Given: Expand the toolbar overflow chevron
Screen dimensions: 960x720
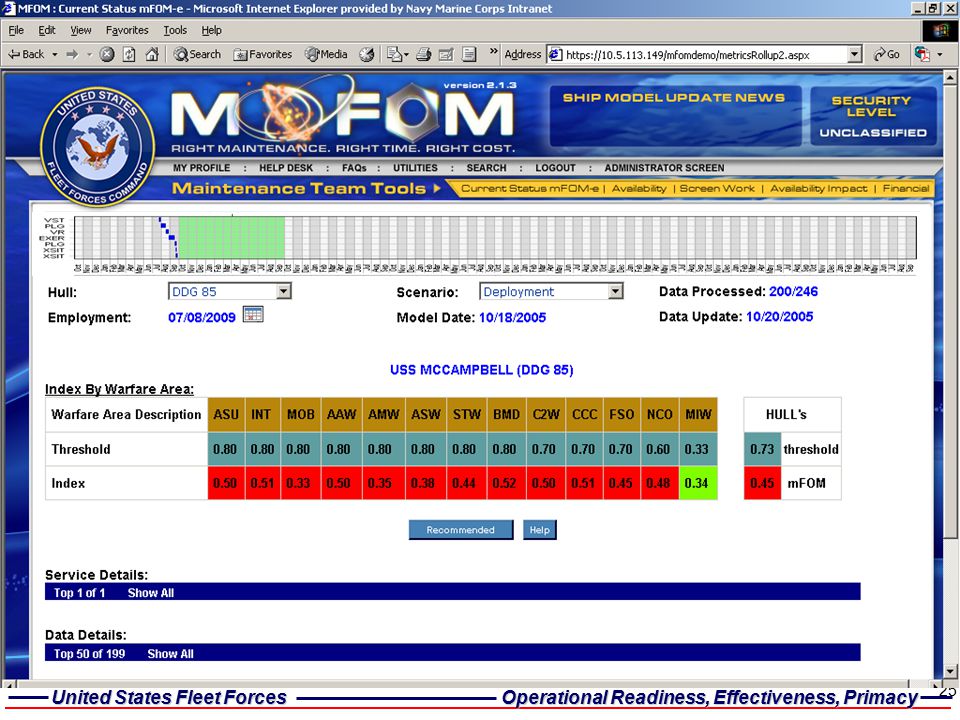Looking at the screenshot, I should click(493, 52).
